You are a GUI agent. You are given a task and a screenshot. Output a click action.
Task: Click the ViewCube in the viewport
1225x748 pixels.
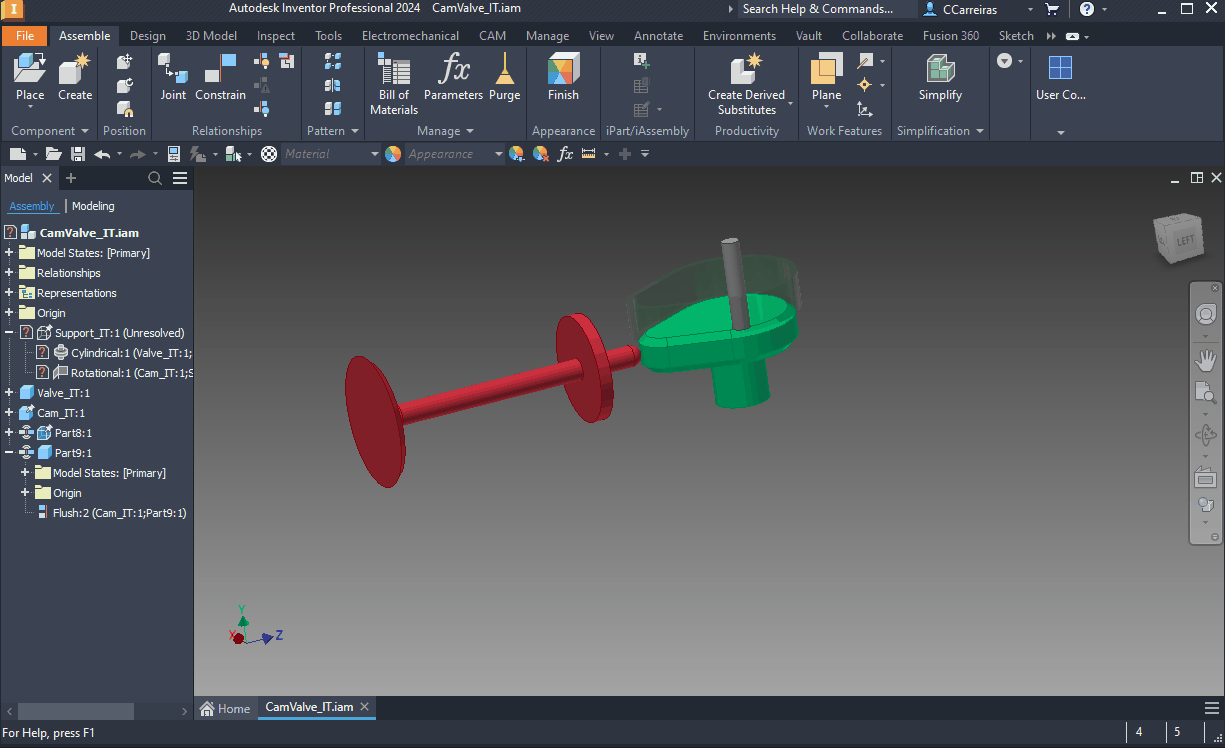click(1180, 238)
